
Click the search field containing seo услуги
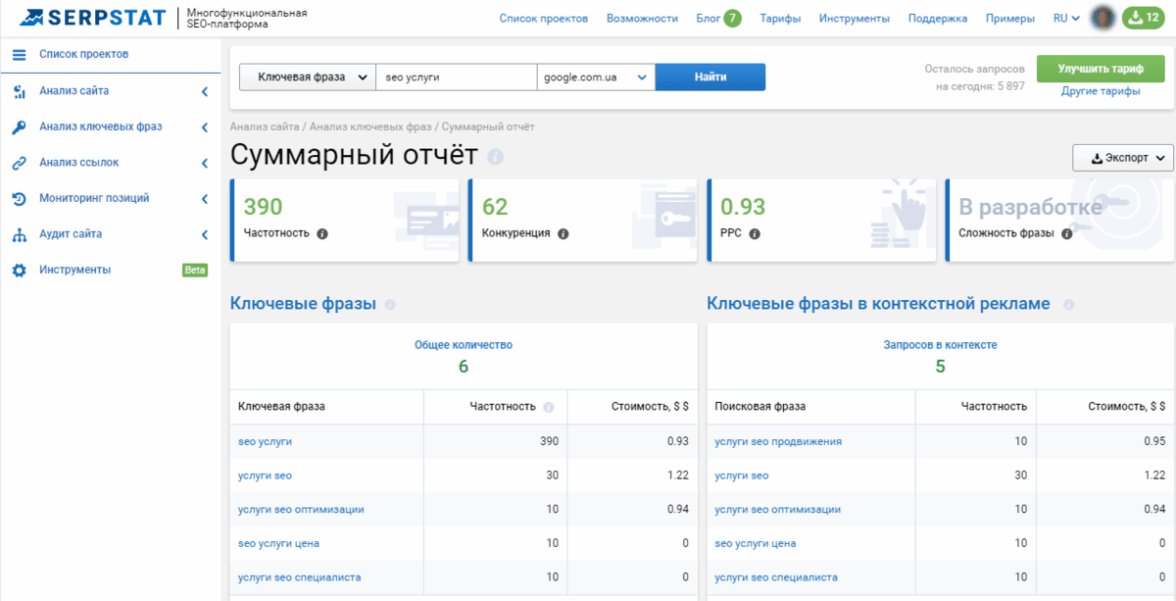[x=455, y=77]
